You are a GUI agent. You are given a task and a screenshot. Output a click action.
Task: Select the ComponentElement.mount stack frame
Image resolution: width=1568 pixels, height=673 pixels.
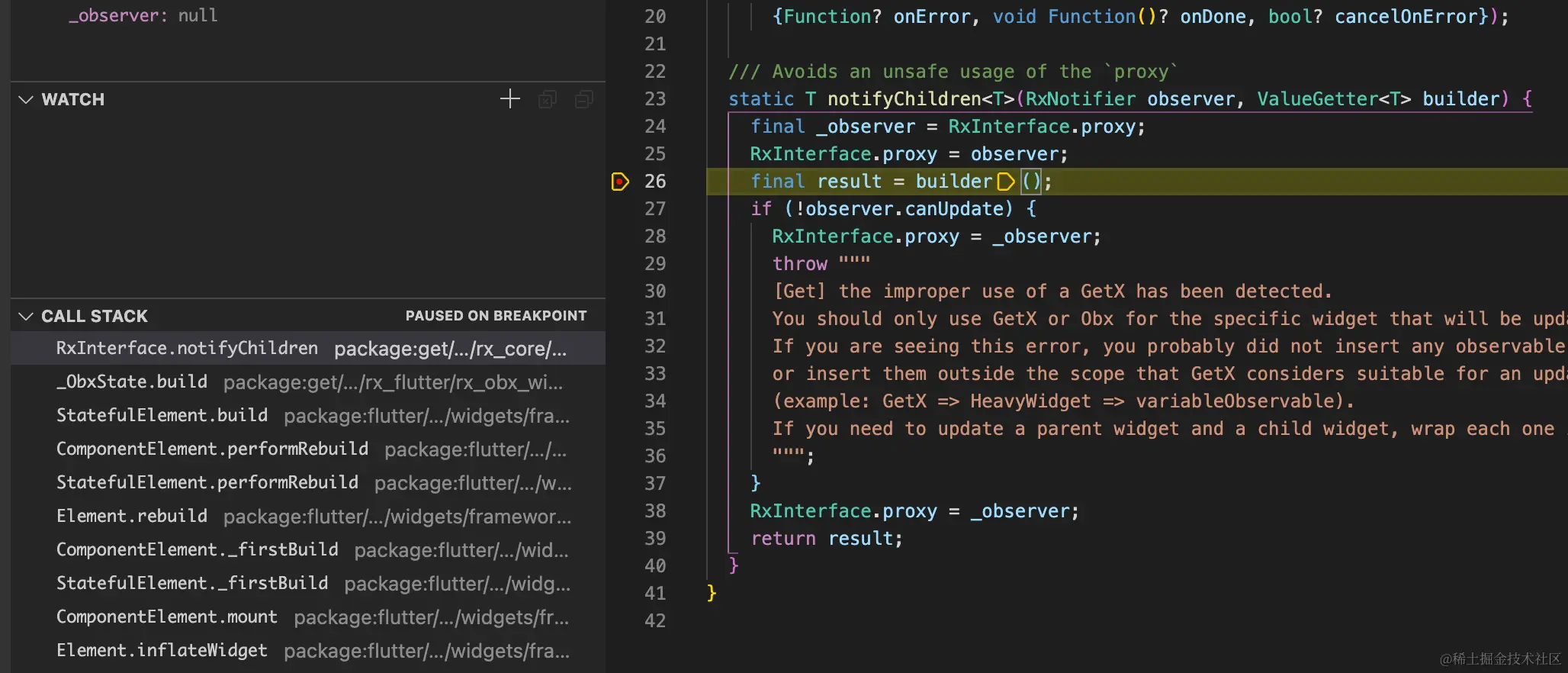pos(166,617)
